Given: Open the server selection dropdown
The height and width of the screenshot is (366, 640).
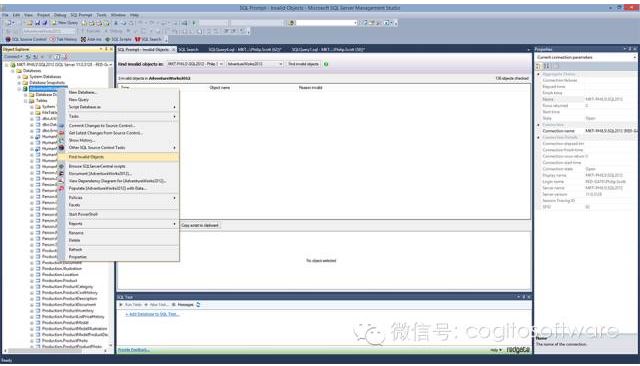Looking at the screenshot, I should [x=195, y=64].
